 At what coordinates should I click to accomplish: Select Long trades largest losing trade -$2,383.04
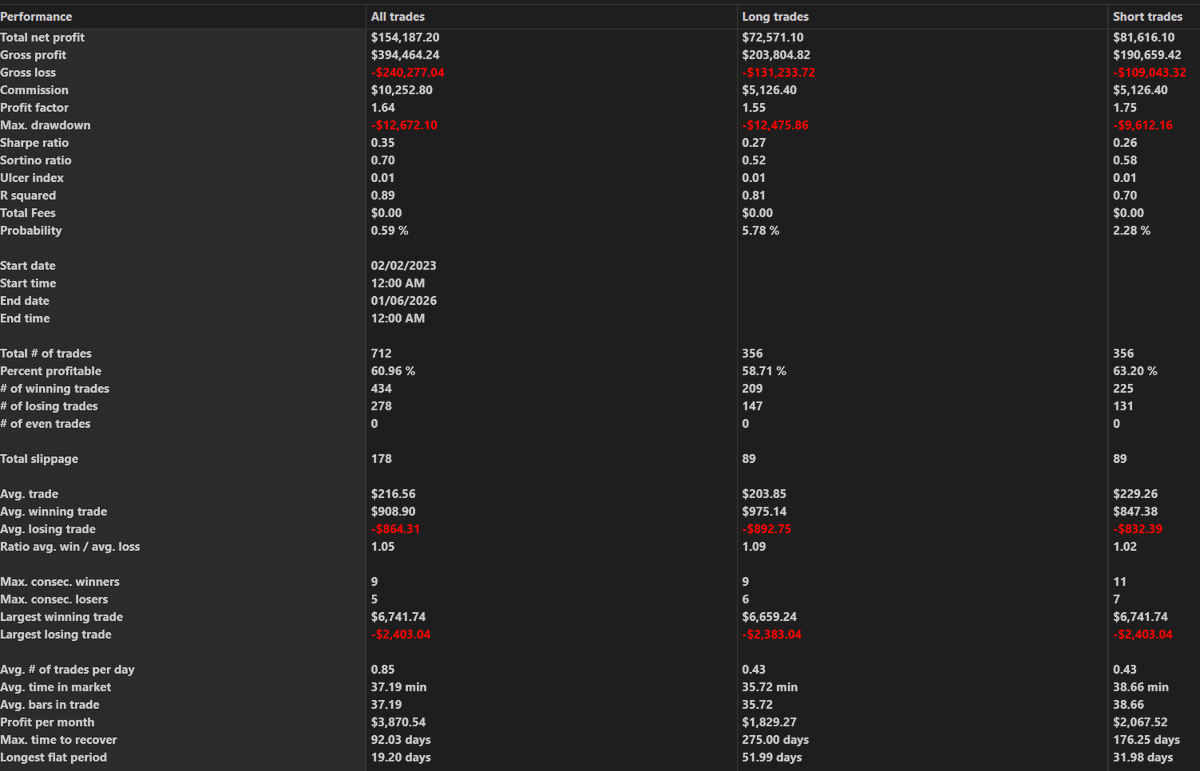point(771,634)
